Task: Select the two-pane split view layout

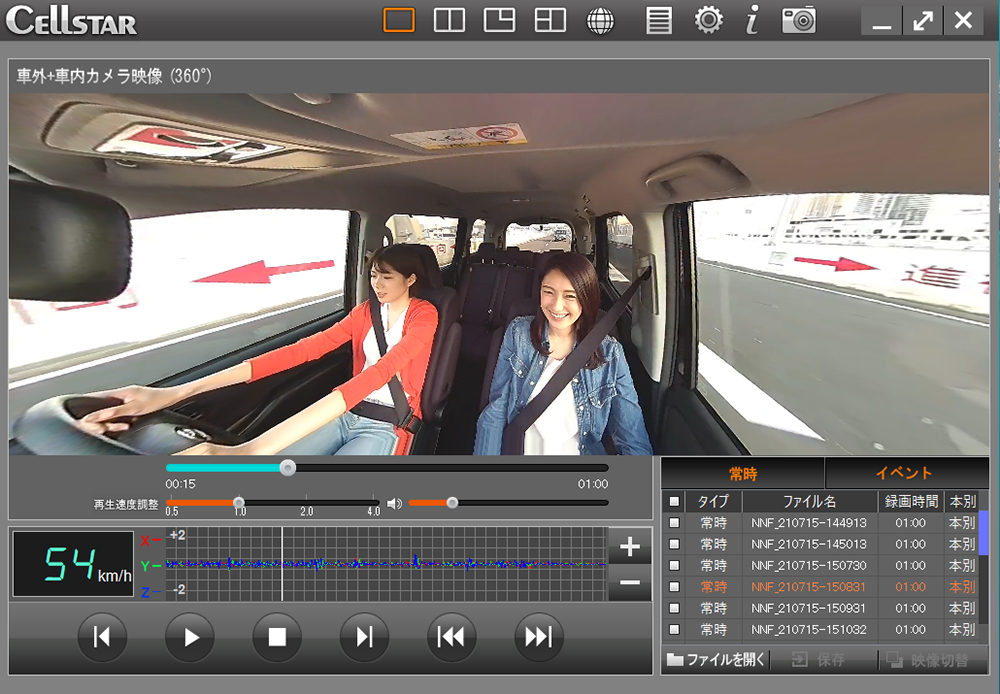Action: click(x=449, y=20)
